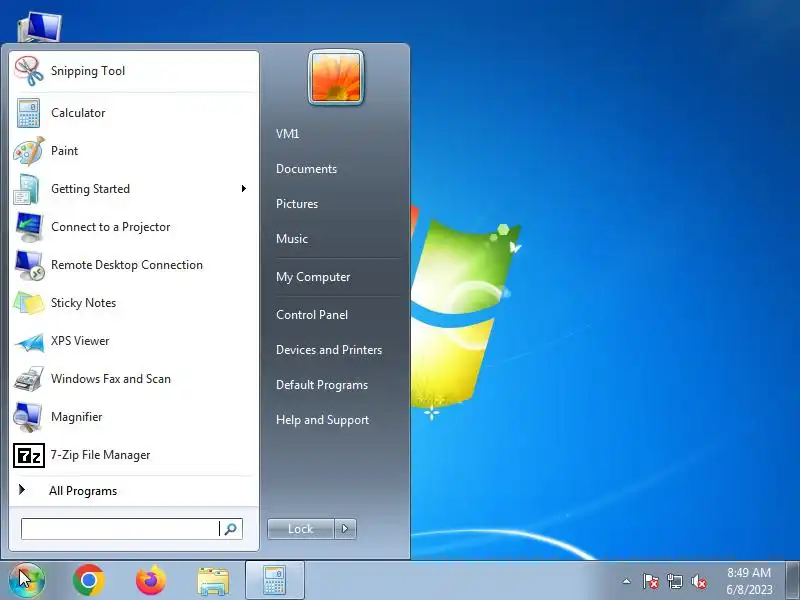
Task: Open Default Programs
Action: pyautogui.click(x=322, y=385)
